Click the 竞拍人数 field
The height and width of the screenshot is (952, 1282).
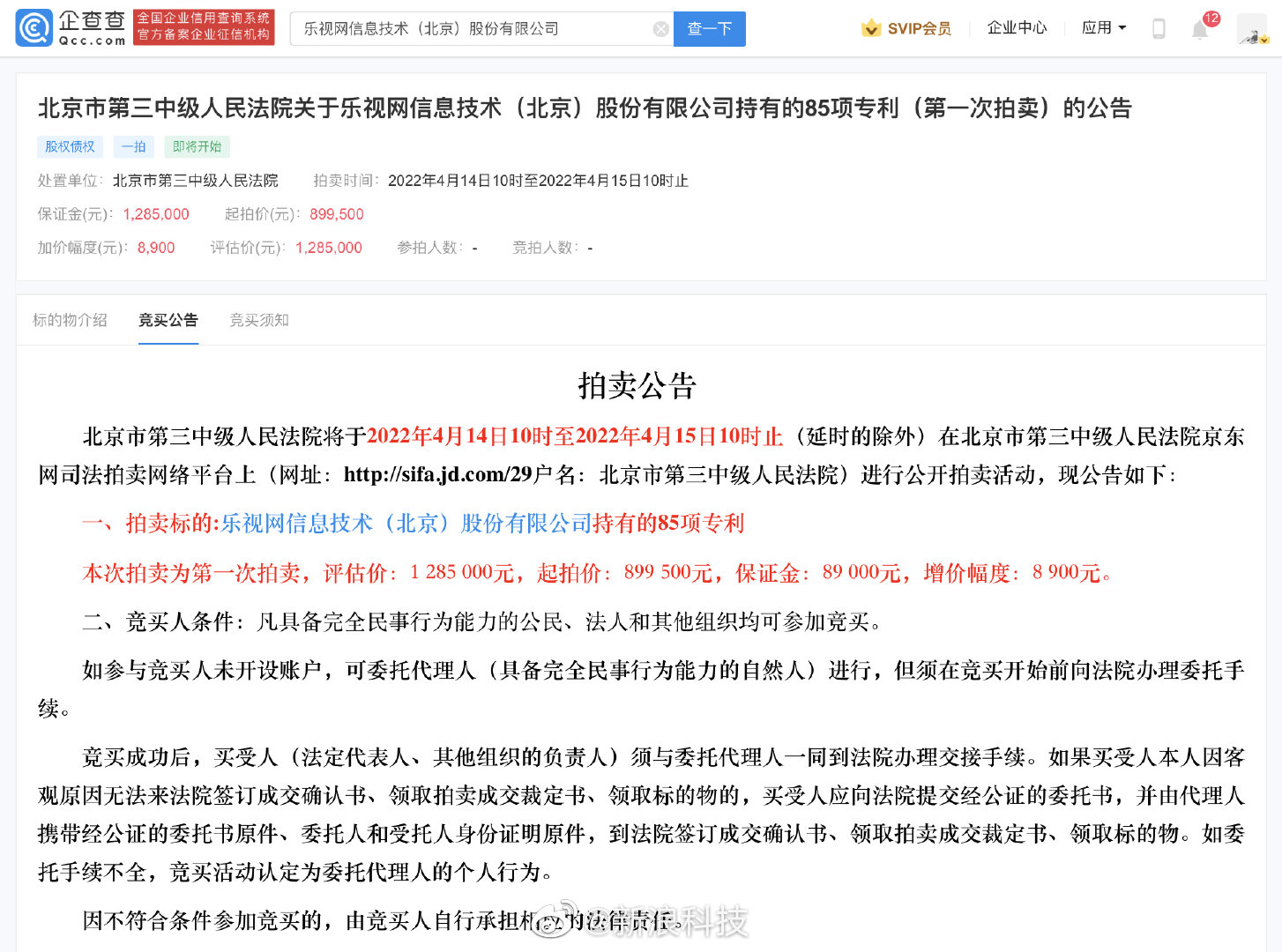[553, 248]
